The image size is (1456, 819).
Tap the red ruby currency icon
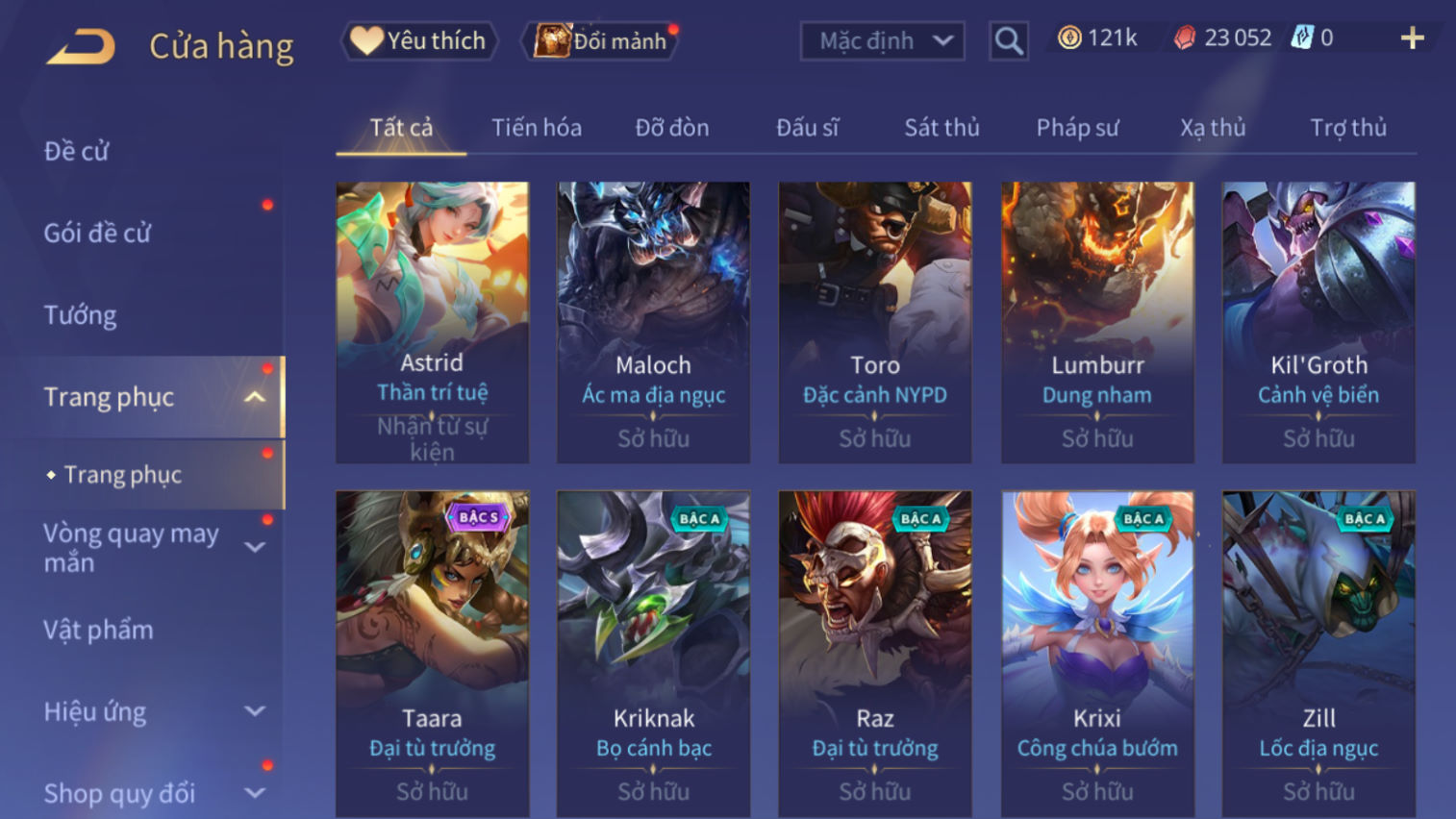pyautogui.click(x=1185, y=37)
